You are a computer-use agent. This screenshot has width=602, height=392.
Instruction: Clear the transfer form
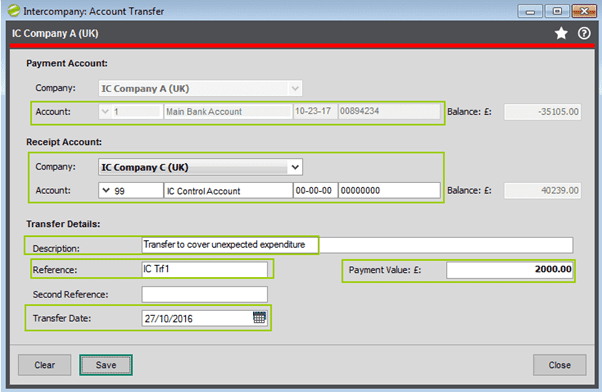click(45, 365)
